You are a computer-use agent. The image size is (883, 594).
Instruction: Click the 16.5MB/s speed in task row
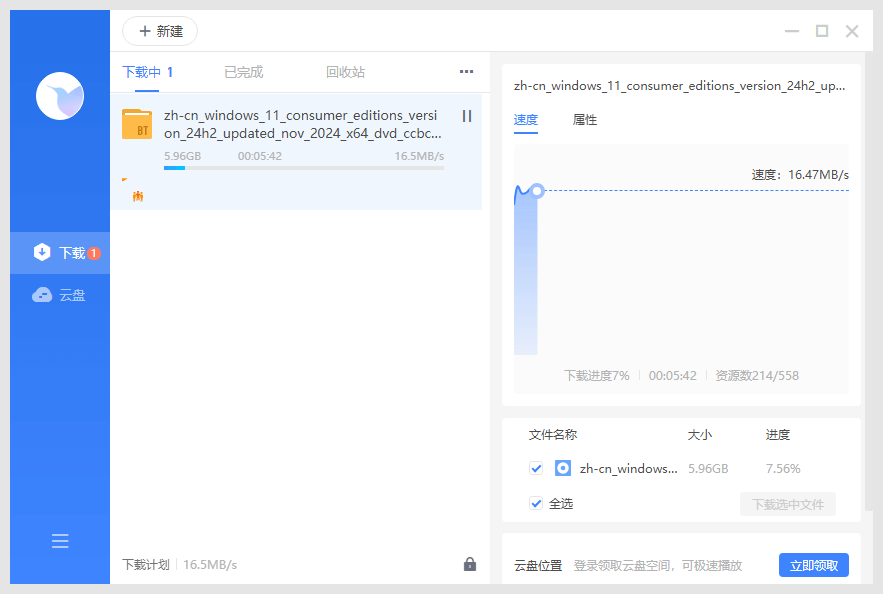click(419, 156)
